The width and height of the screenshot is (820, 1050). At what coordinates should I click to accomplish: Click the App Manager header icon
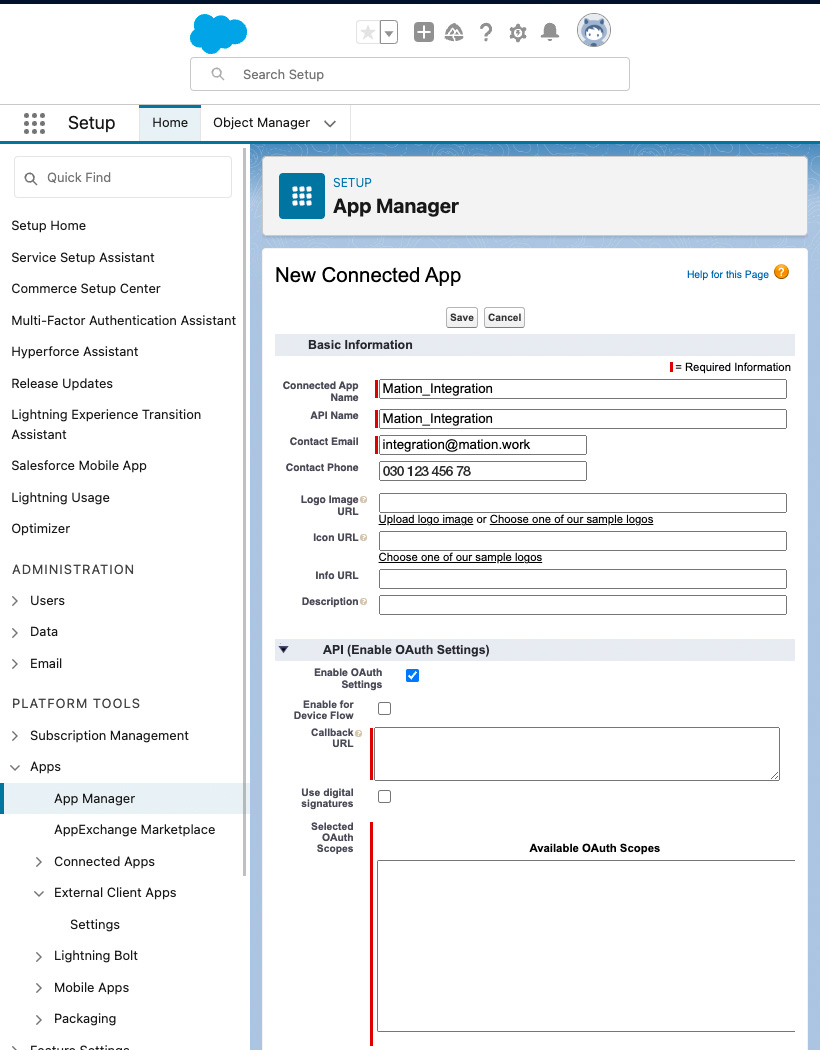302,196
